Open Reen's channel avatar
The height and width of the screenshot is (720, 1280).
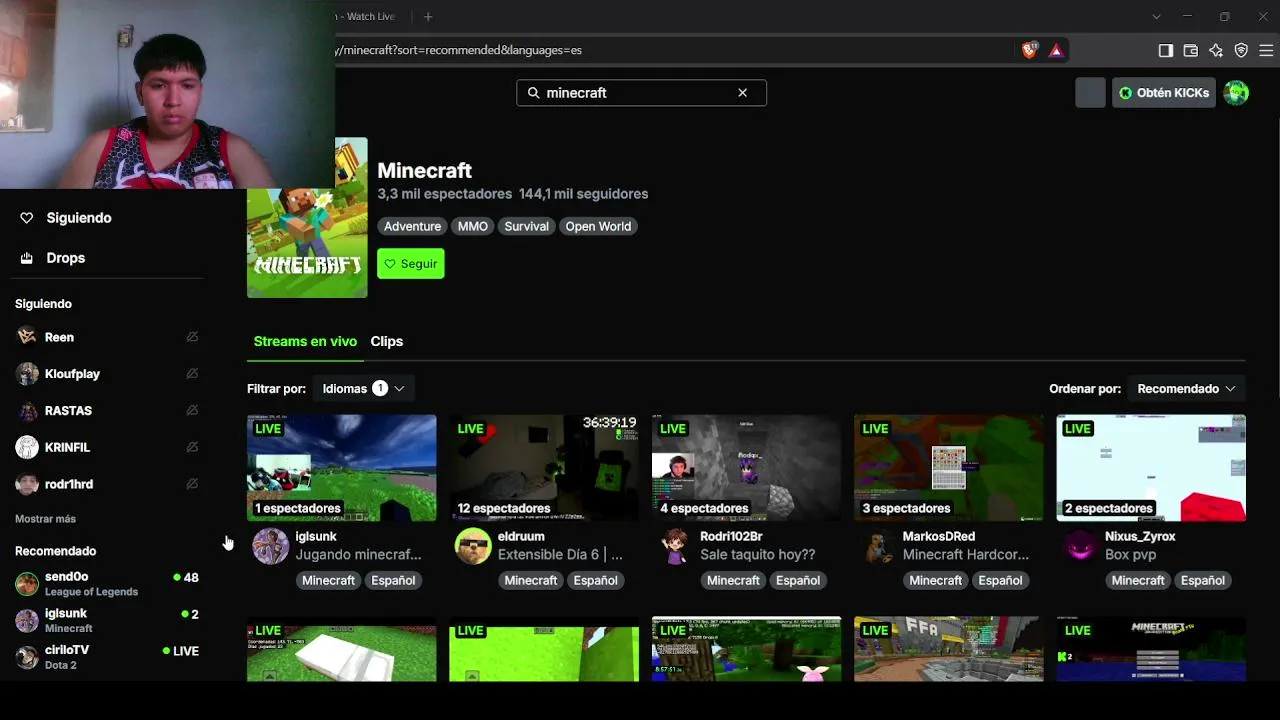pyautogui.click(x=27, y=337)
